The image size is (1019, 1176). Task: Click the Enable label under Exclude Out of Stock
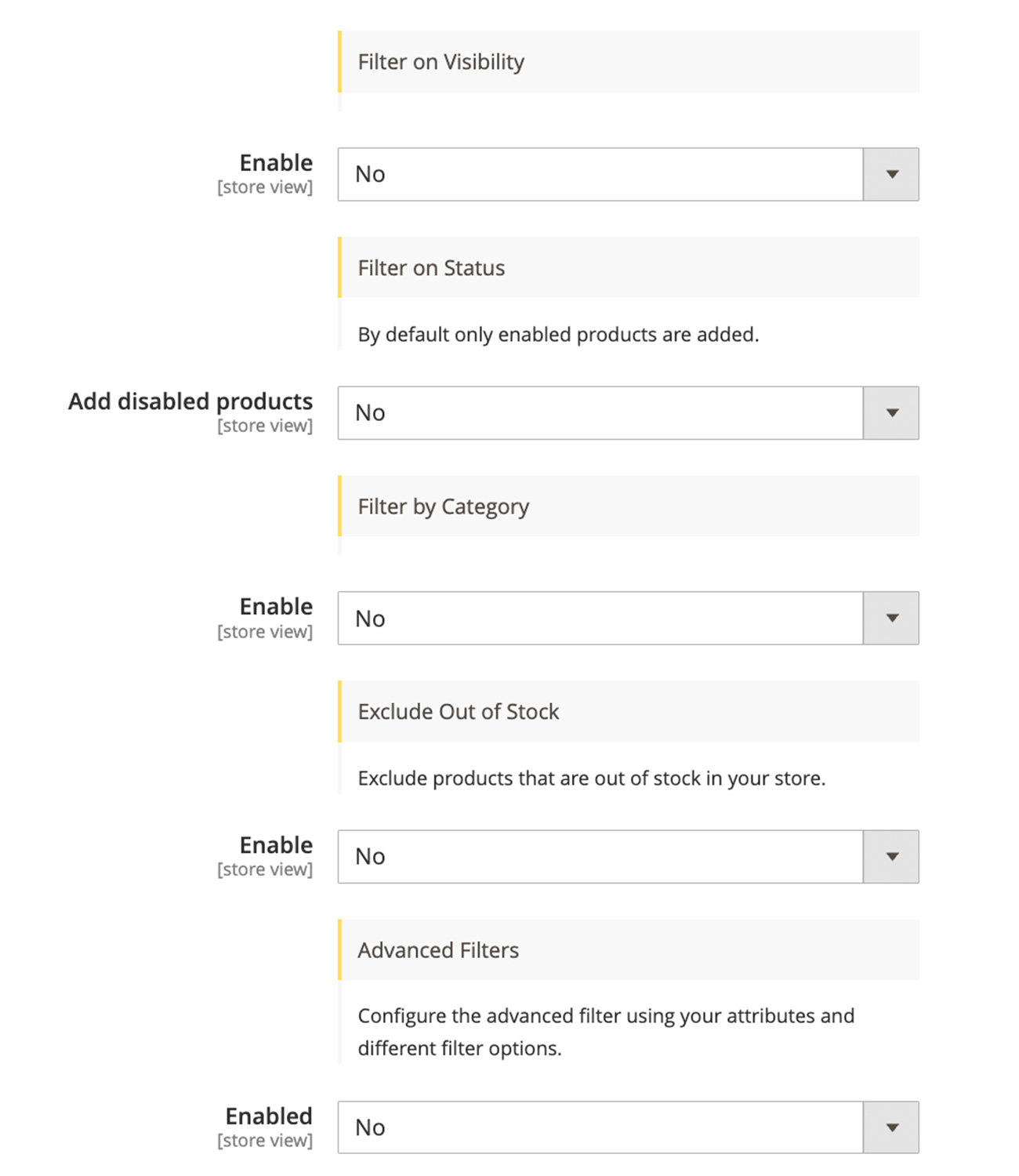(x=276, y=845)
